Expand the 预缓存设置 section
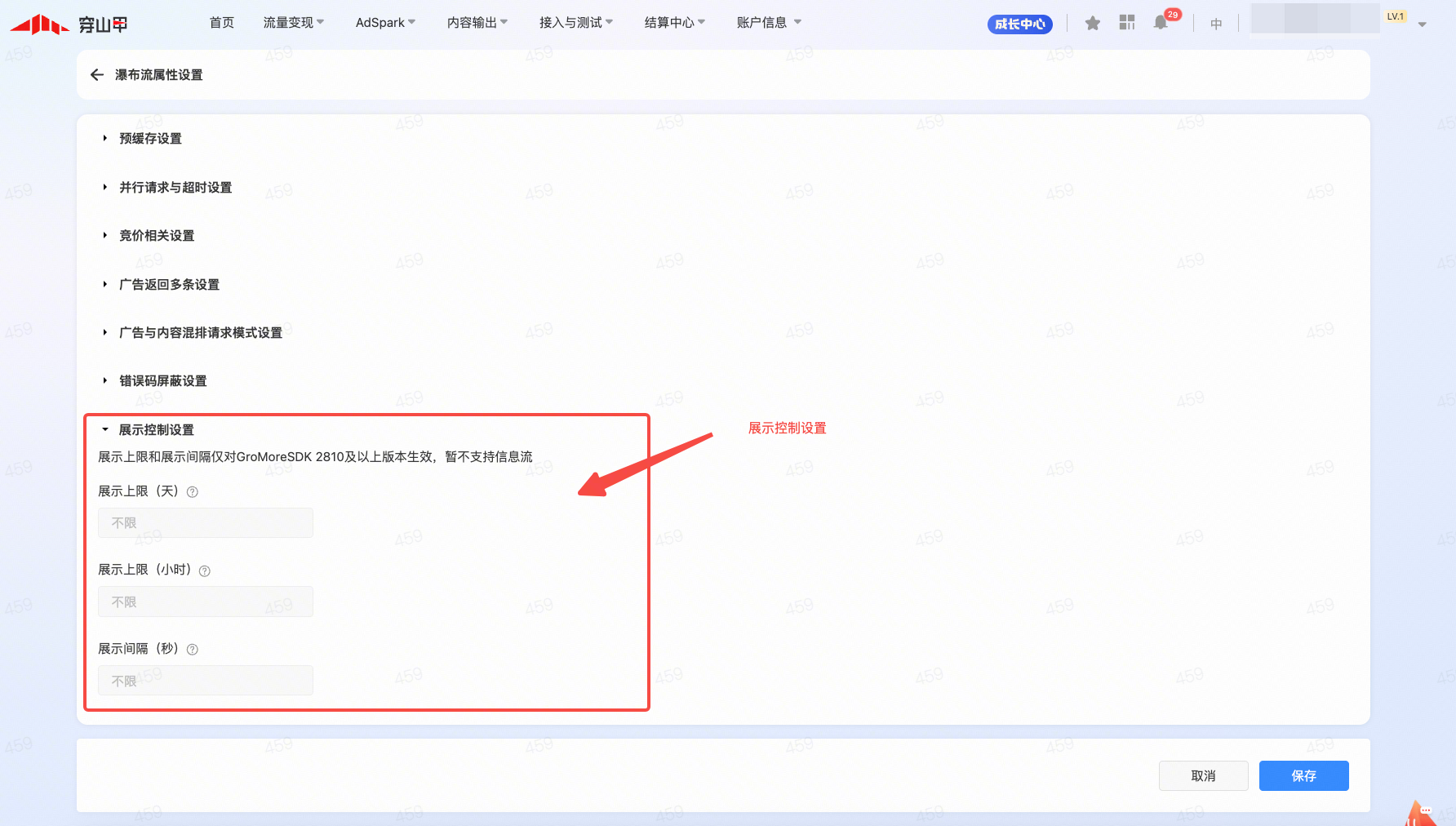Viewport: 1456px width, 826px height. click(x=151, y=139)
